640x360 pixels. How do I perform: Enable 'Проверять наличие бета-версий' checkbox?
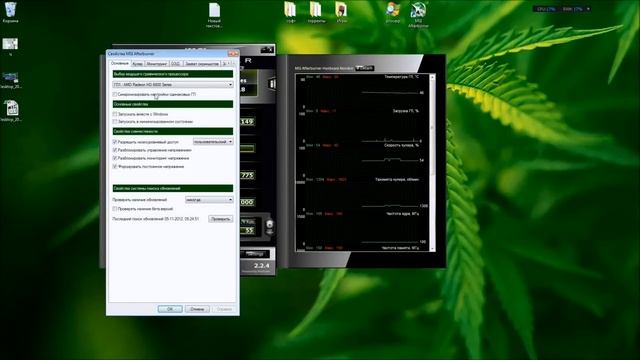tap(115, 209)
